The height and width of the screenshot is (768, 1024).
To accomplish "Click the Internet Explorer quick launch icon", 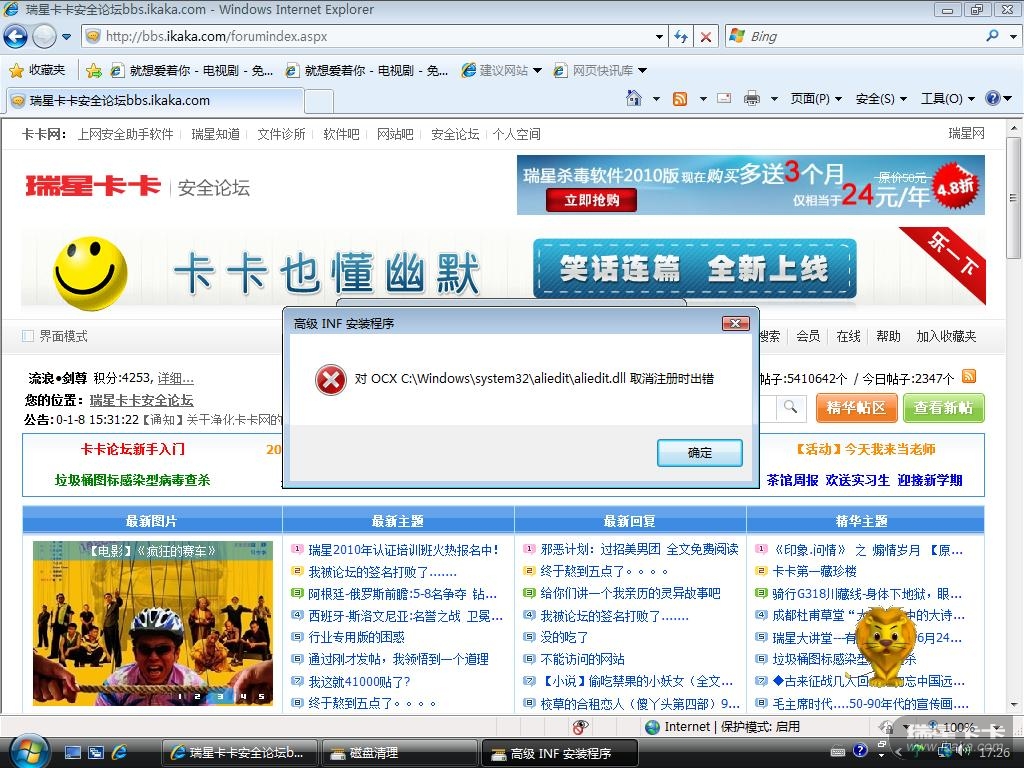I will pos(120,753).
